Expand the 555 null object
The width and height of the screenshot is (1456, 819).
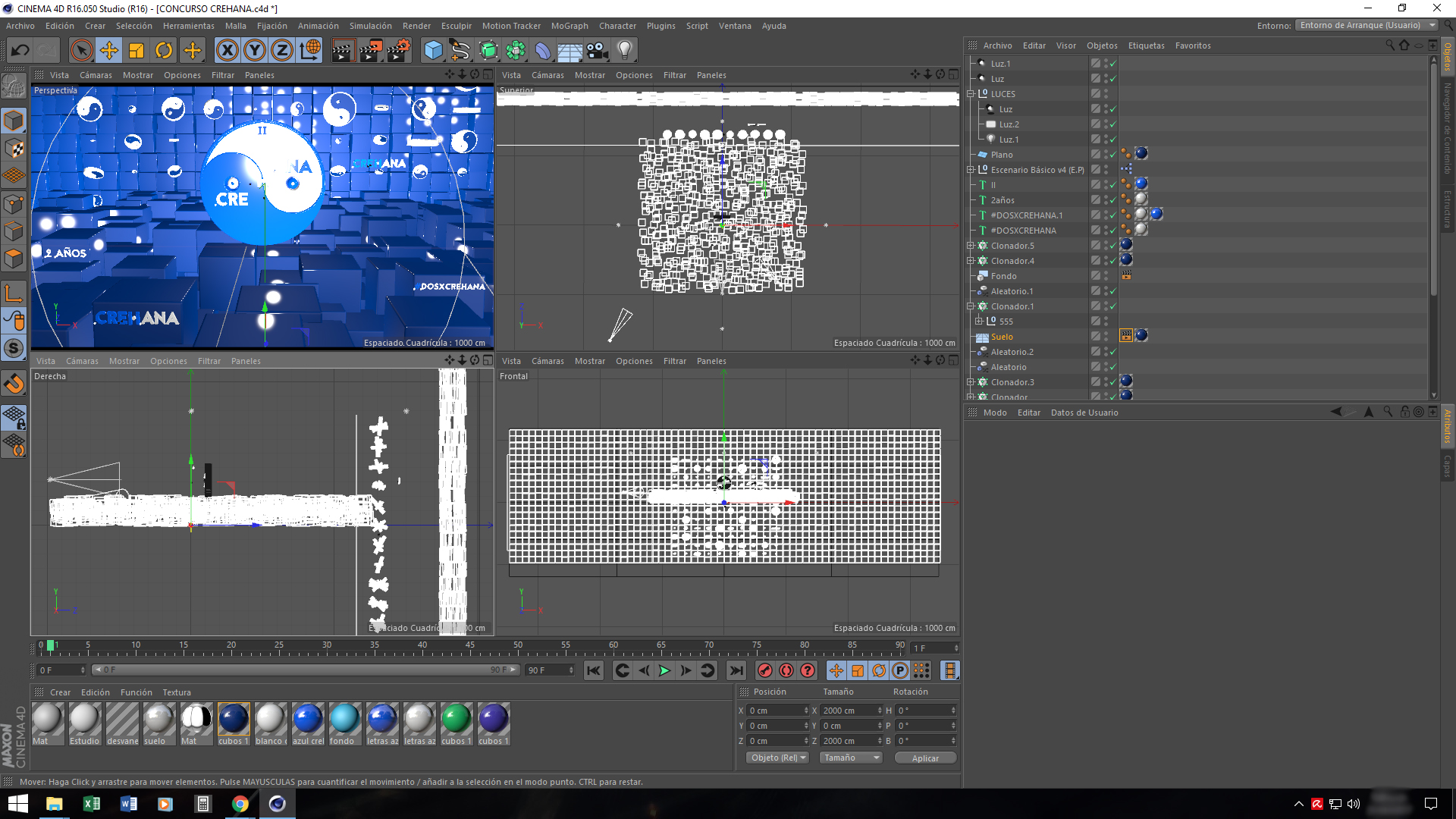[x=979, y=322]
